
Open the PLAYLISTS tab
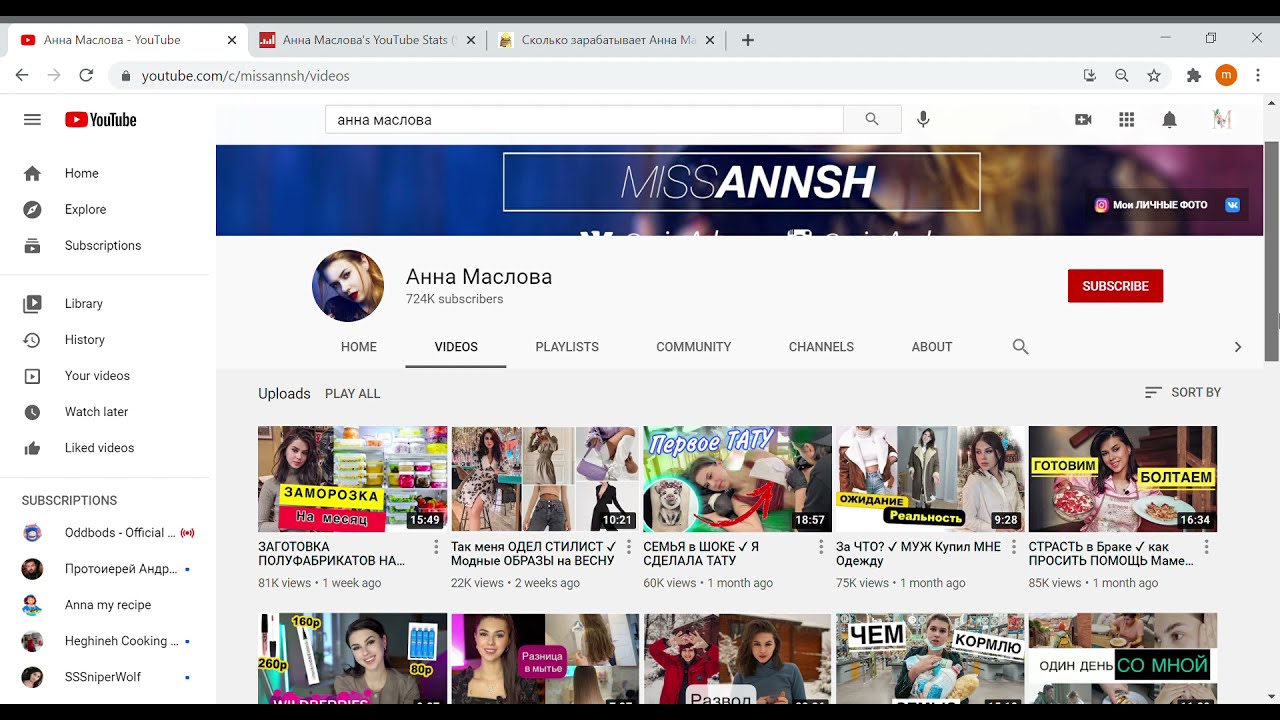coord(567,347)
